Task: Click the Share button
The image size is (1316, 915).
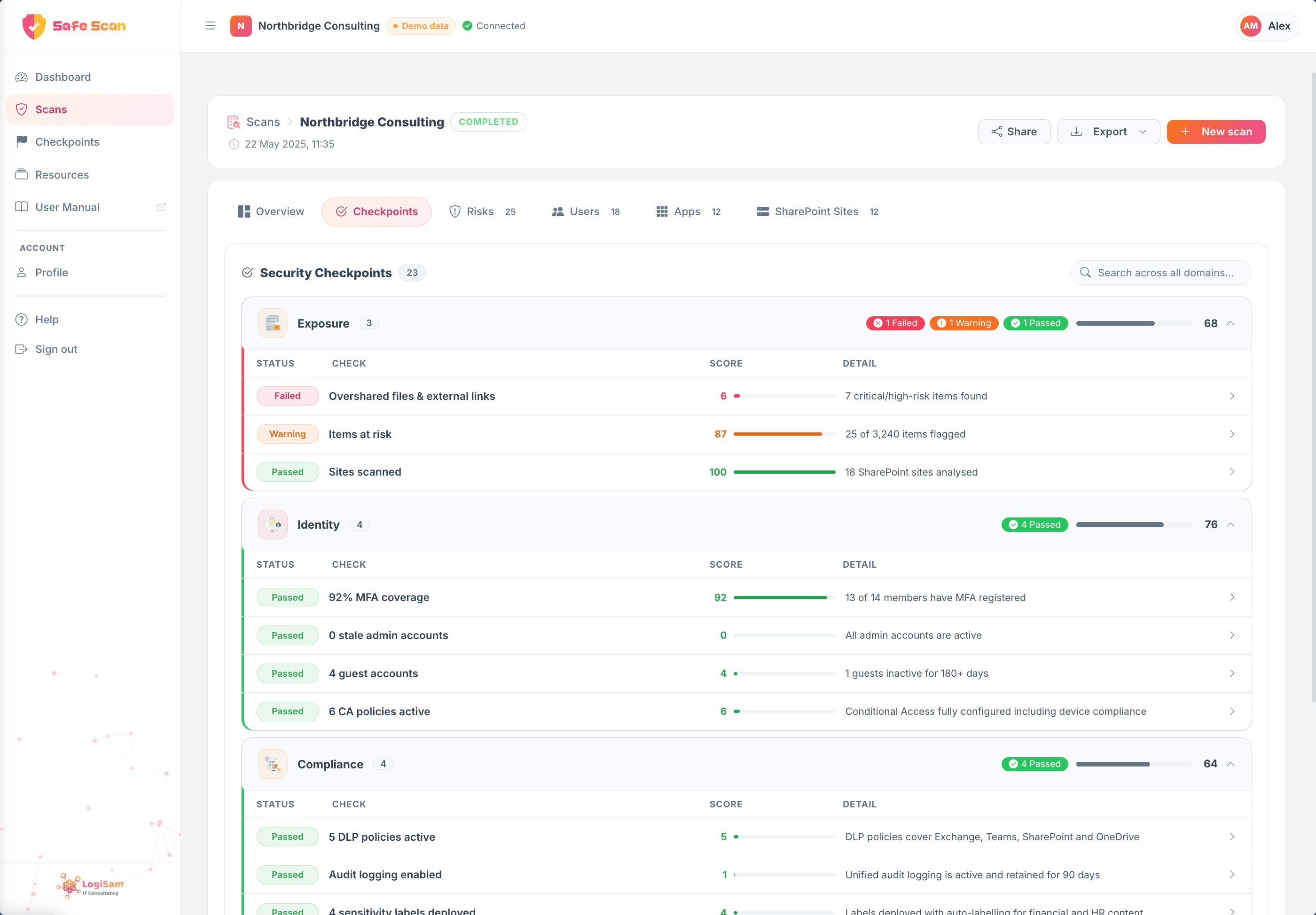Action: coord(1014,132)
